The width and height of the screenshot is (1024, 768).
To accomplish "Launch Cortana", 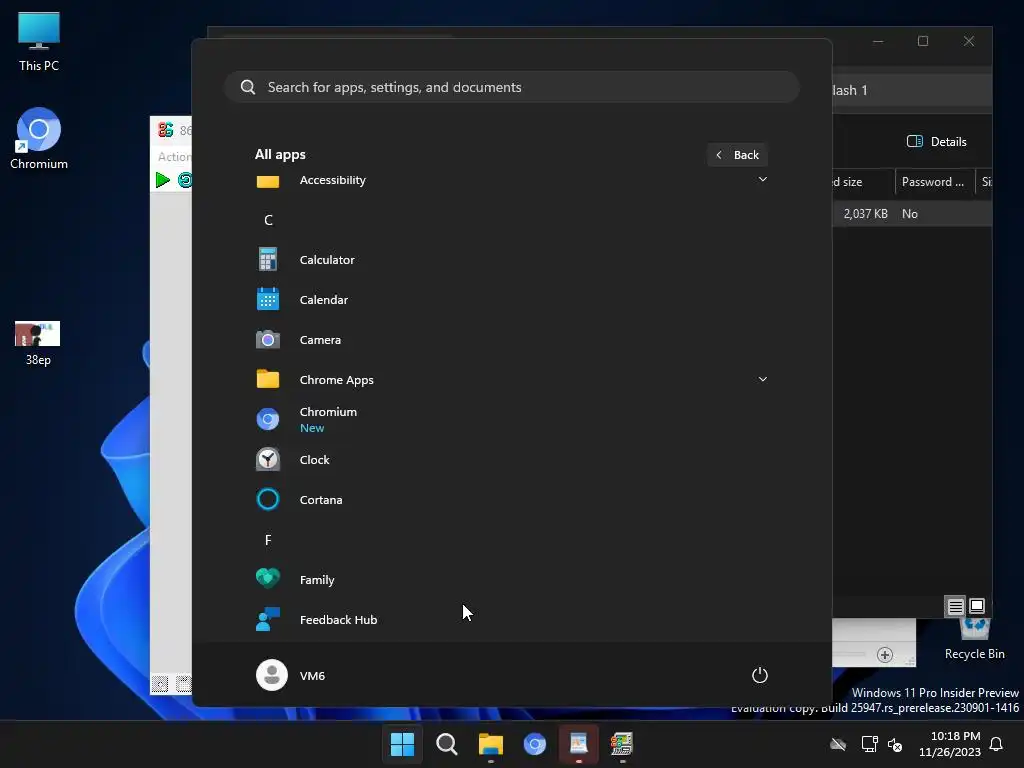I will coord(511,500).
